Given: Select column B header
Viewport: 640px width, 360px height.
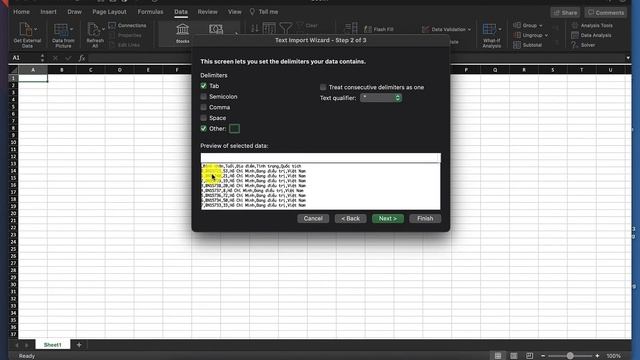Looking at the screenshot, I should [x=62, y=70].
